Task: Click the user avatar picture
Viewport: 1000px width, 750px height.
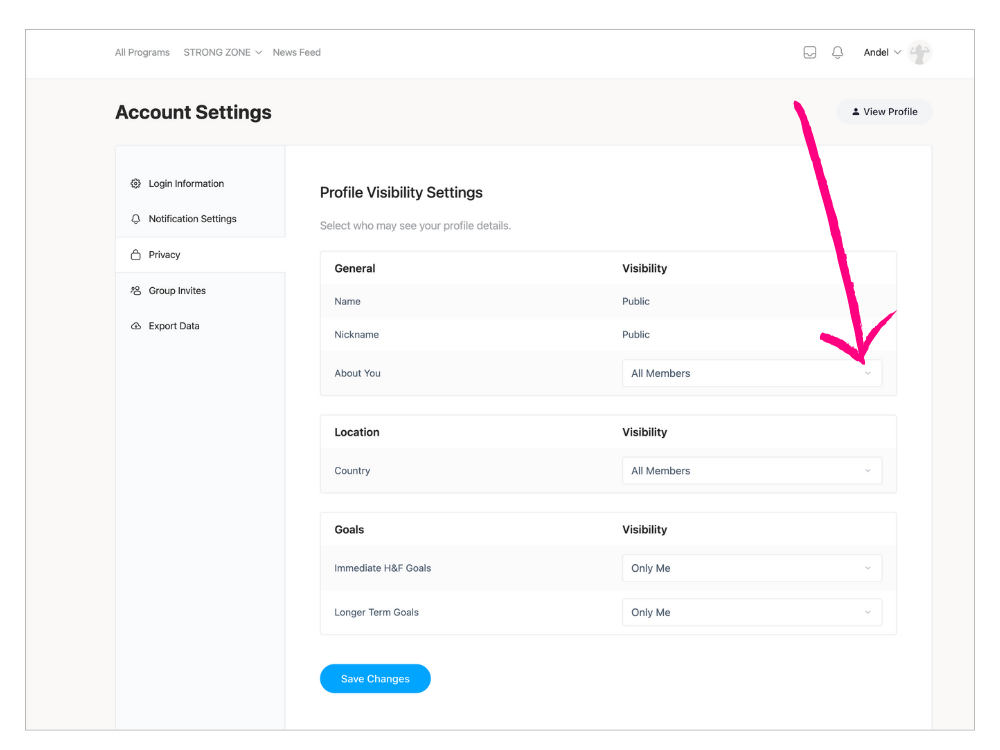Action: (x=919, y=53)
